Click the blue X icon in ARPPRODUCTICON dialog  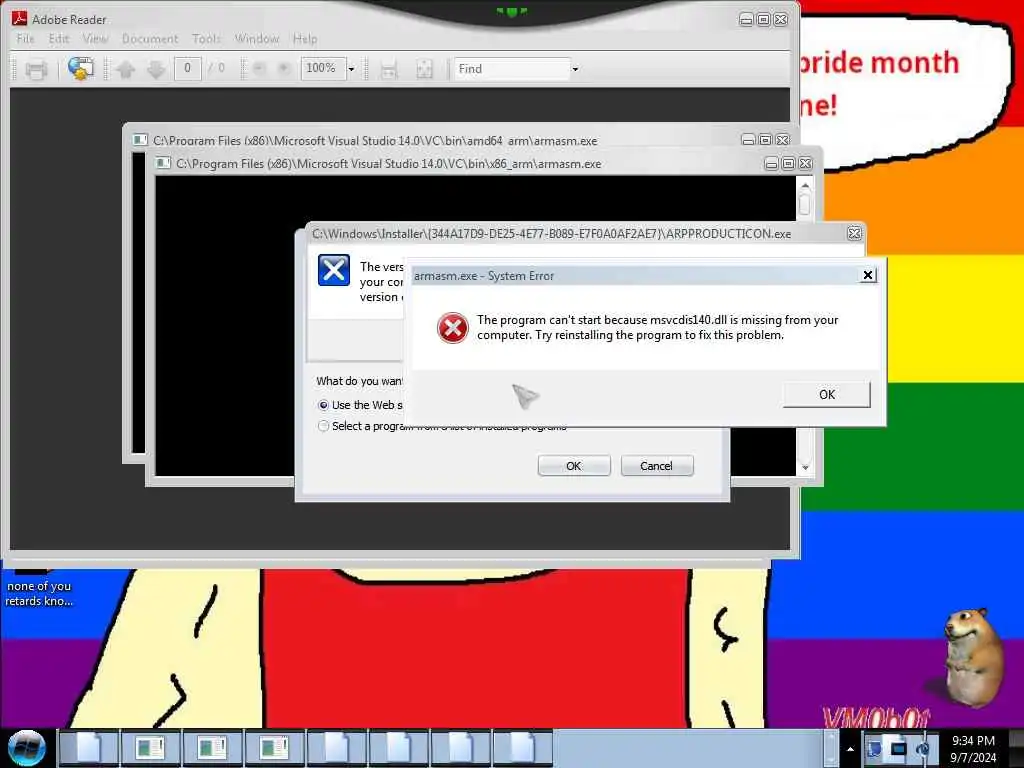click(334, 270)
